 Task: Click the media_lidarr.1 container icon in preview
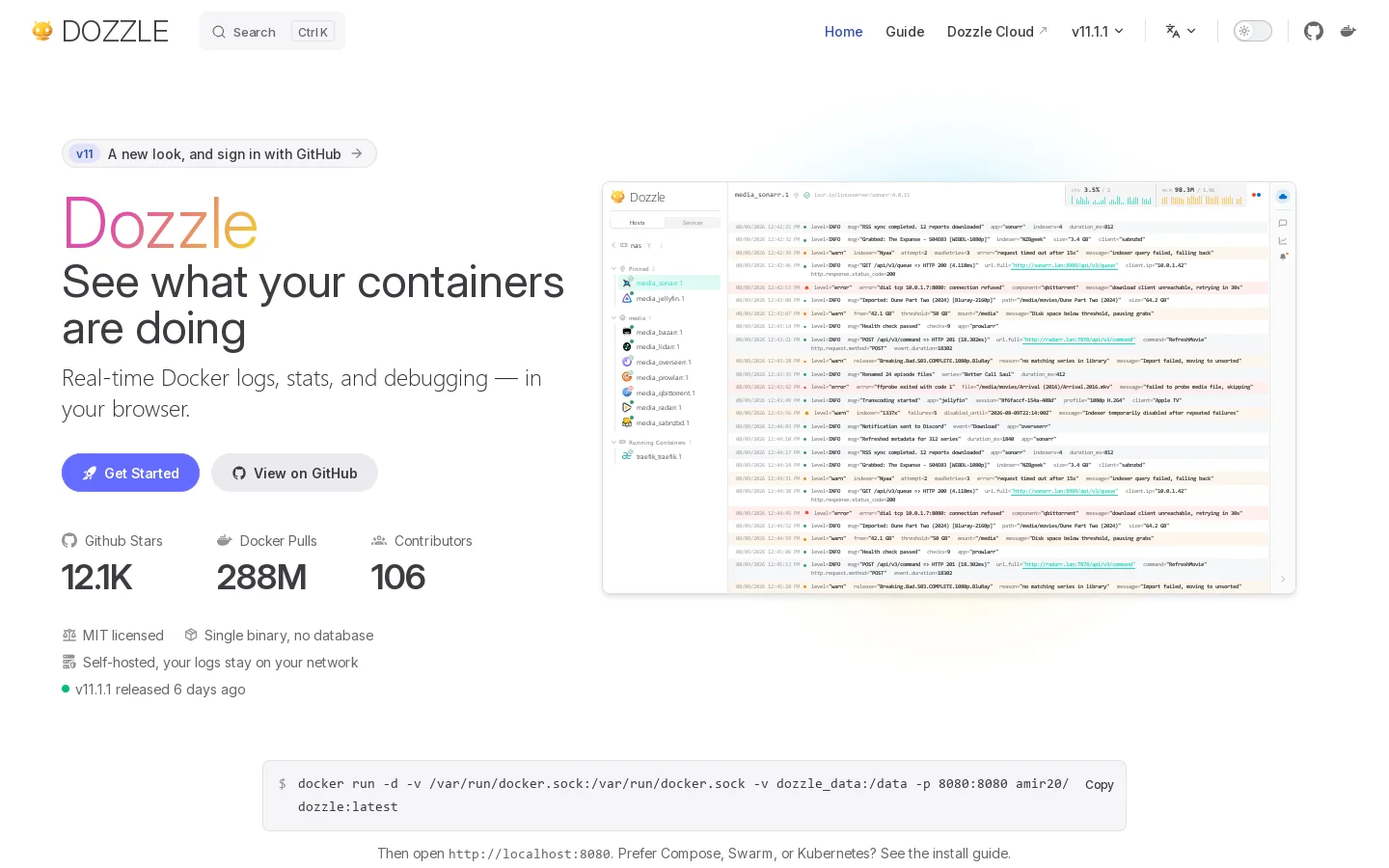pos(627,346)
